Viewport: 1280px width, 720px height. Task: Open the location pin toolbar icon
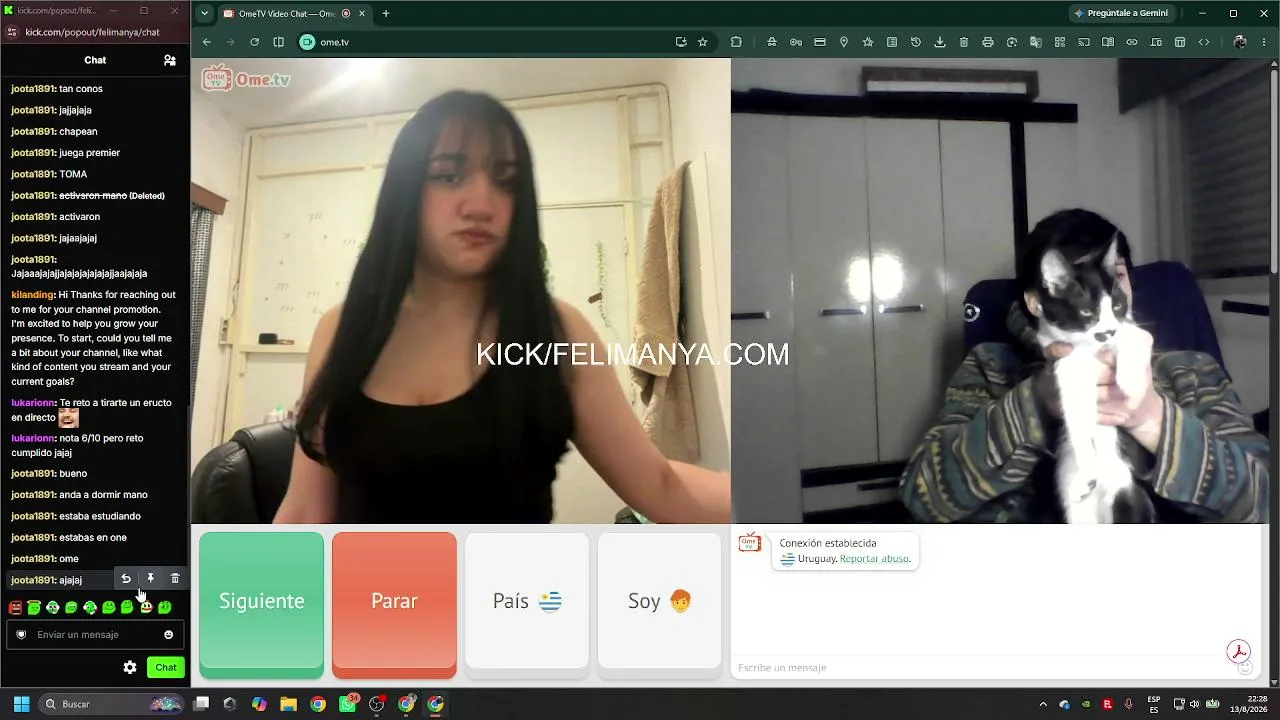844,42
